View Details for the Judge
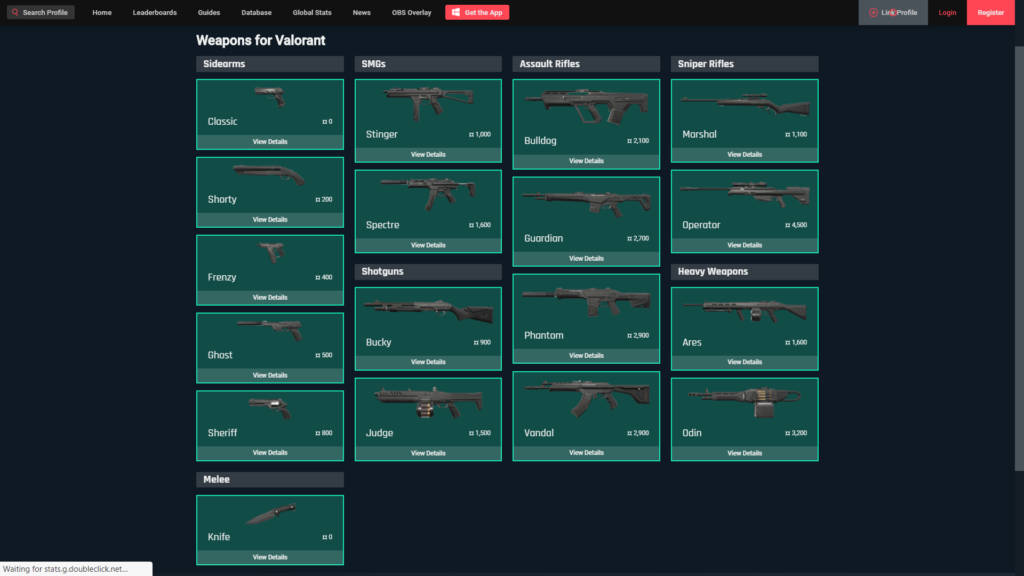Viewport: 1024px width, 576px height. (x=428, y=453)
